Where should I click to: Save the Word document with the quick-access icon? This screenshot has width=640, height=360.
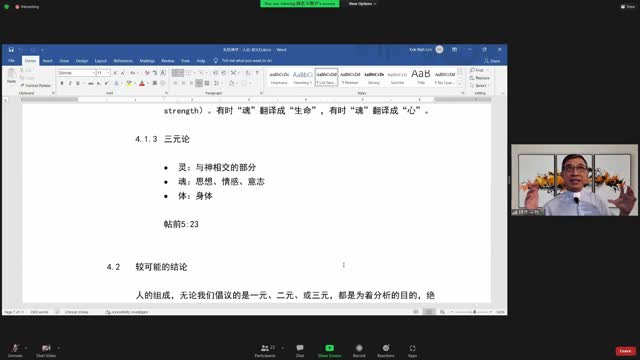tap(11, 50)
